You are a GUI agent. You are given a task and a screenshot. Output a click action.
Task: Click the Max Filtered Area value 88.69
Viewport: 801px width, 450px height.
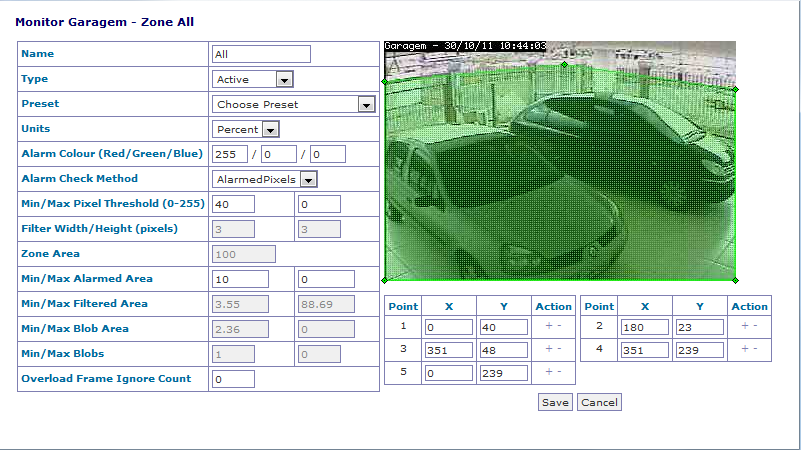326,304
